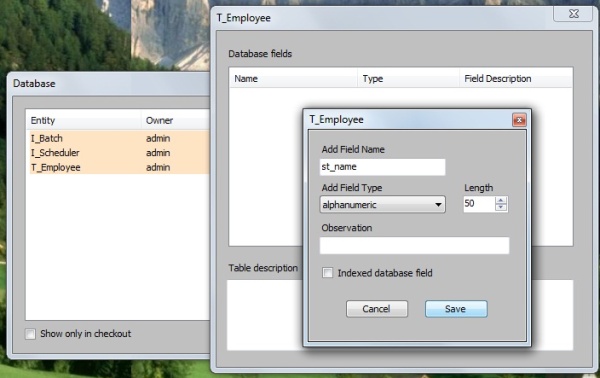Click the Add Field Name input box
The height and width of the screenshot is (378, 600).
[382, 167]
